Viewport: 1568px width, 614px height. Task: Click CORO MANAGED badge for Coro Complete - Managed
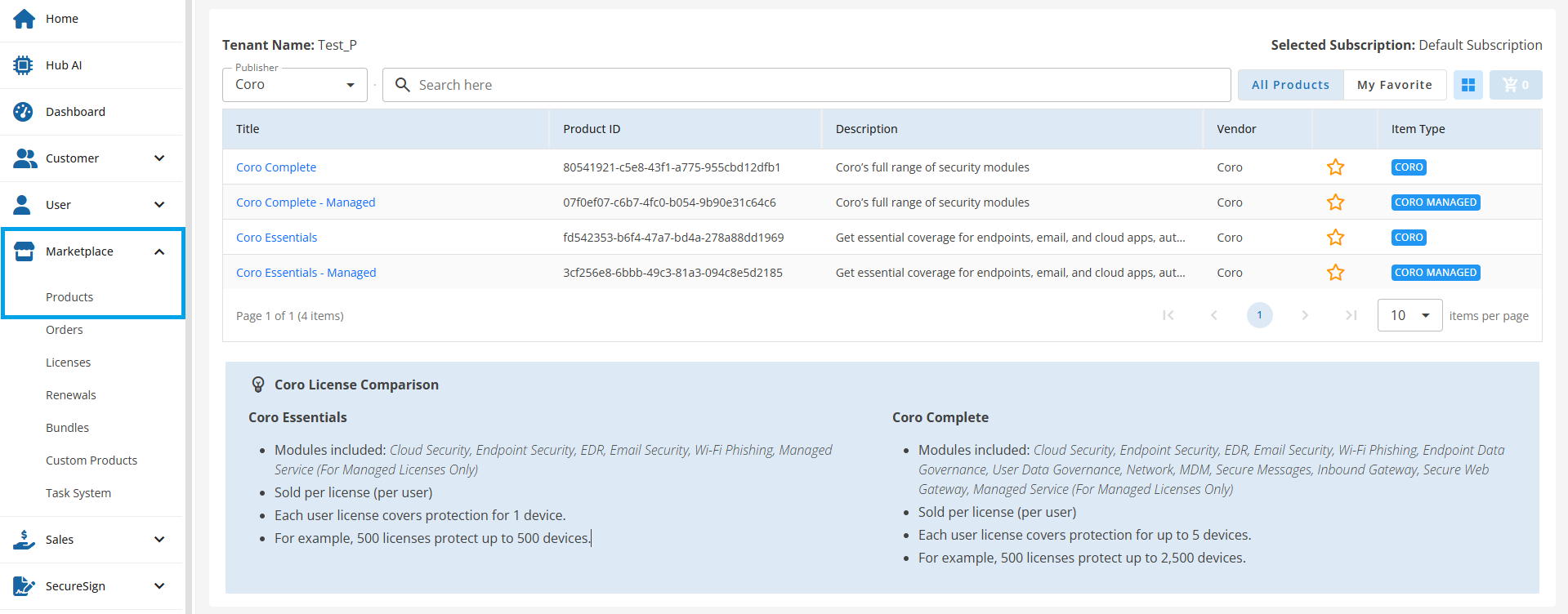tap(1436, 202)
